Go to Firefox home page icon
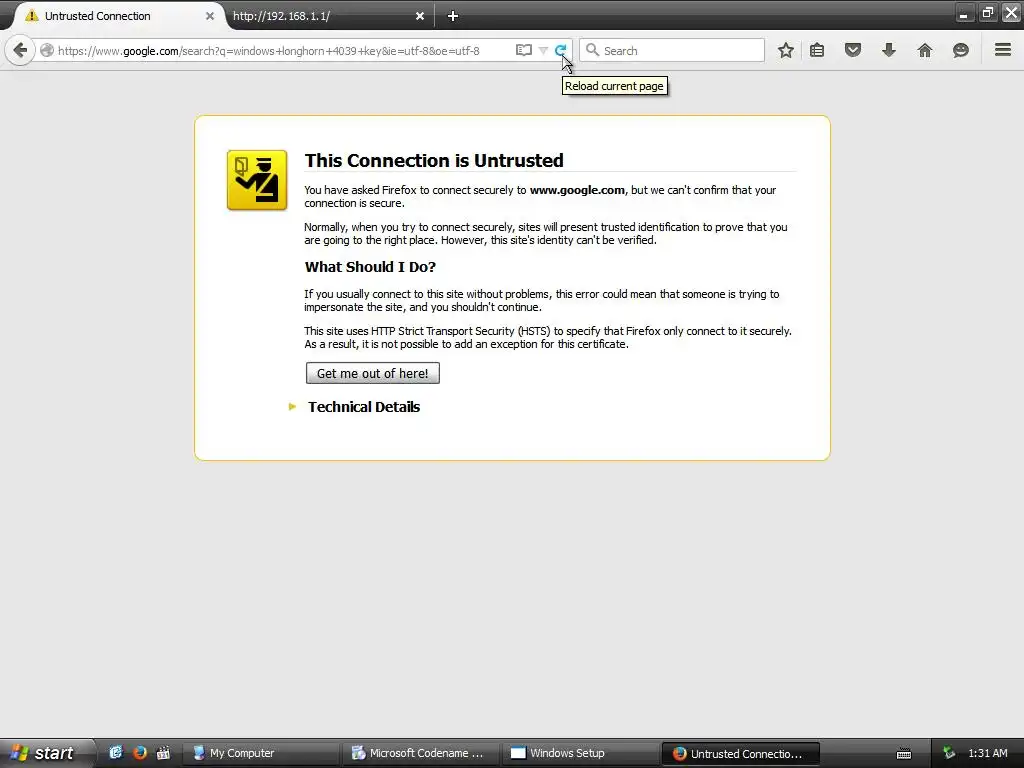The image size is (1024, 768). point(925,50)
